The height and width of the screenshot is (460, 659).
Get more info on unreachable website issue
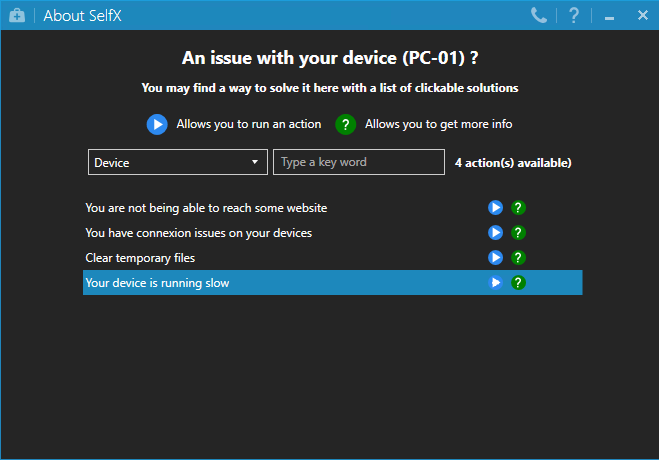click(x=518, y=208)
